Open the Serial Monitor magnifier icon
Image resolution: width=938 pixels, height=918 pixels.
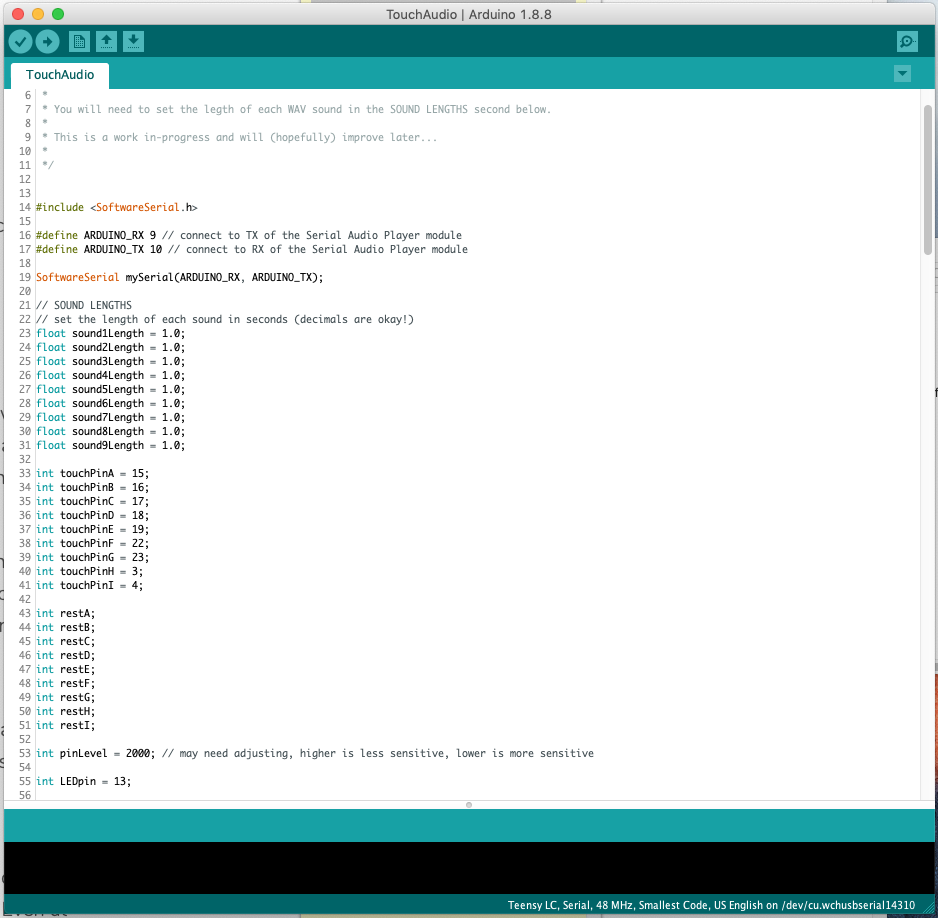907,42
